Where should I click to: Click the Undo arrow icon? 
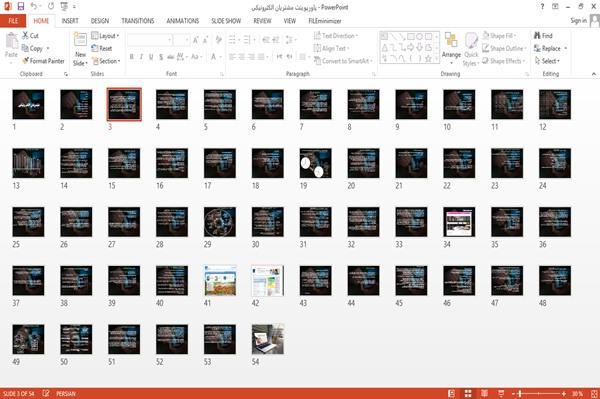click(34, 7)
